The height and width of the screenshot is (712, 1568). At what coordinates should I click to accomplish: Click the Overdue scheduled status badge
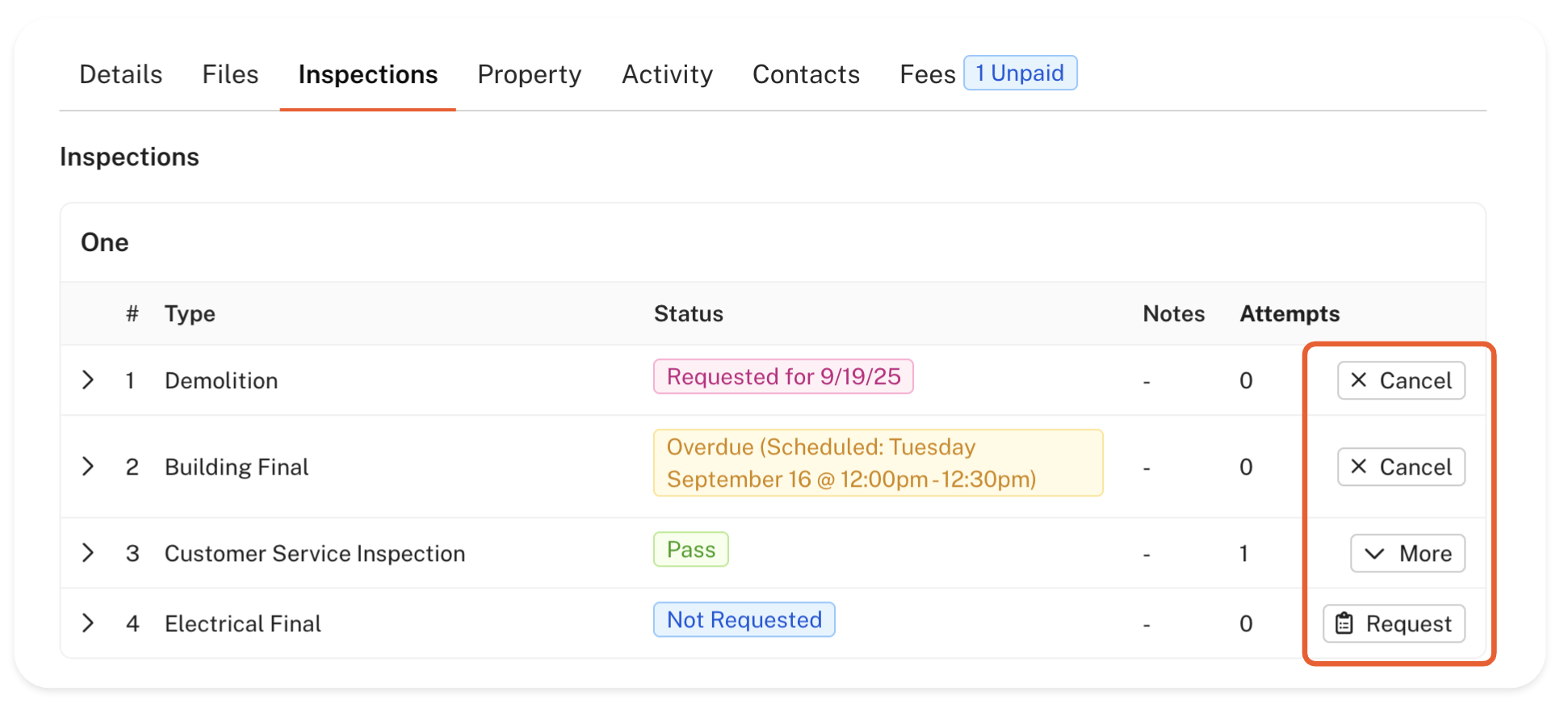878,463
